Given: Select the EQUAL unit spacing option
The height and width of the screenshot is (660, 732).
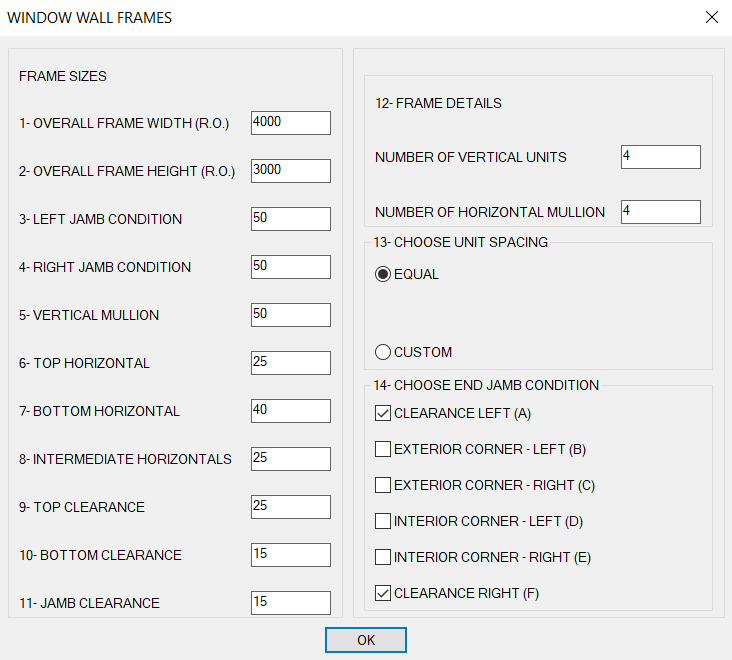Looking at the screenshot, I should pos(383,275).
